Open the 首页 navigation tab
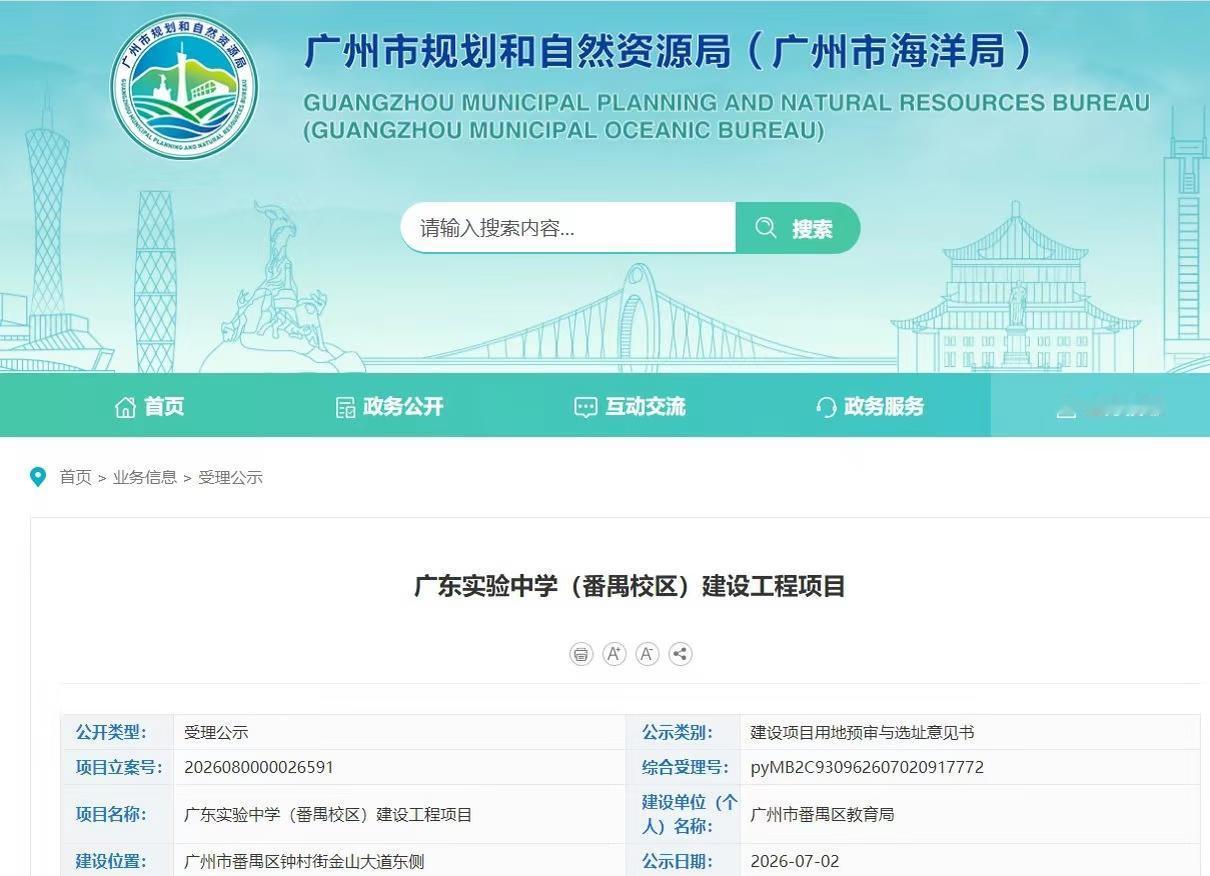 click(x=150, y=406)
